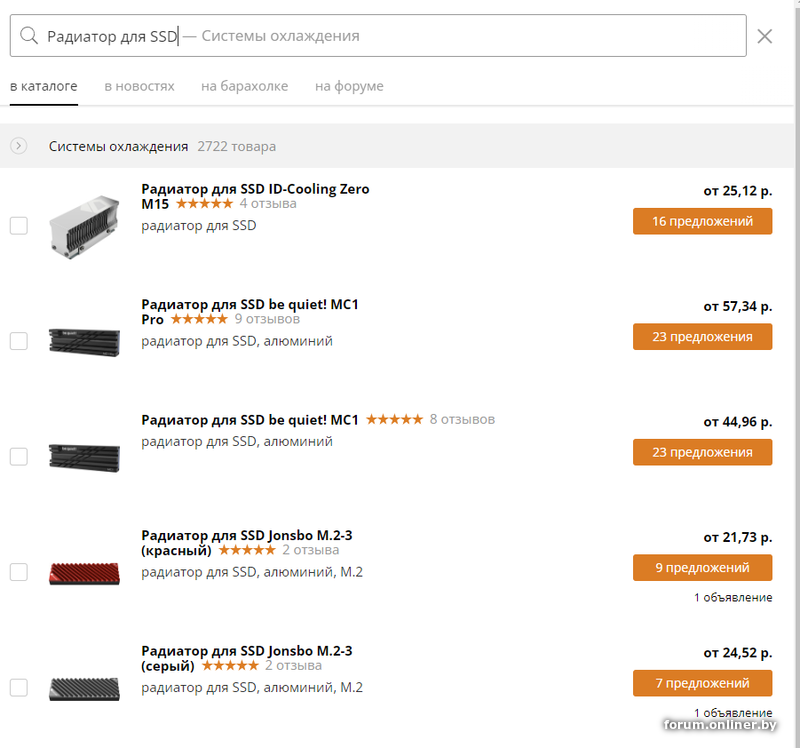Clear search with the X icon
The image size is (800, 748).
pyautogui.click(x=765, y=37)
